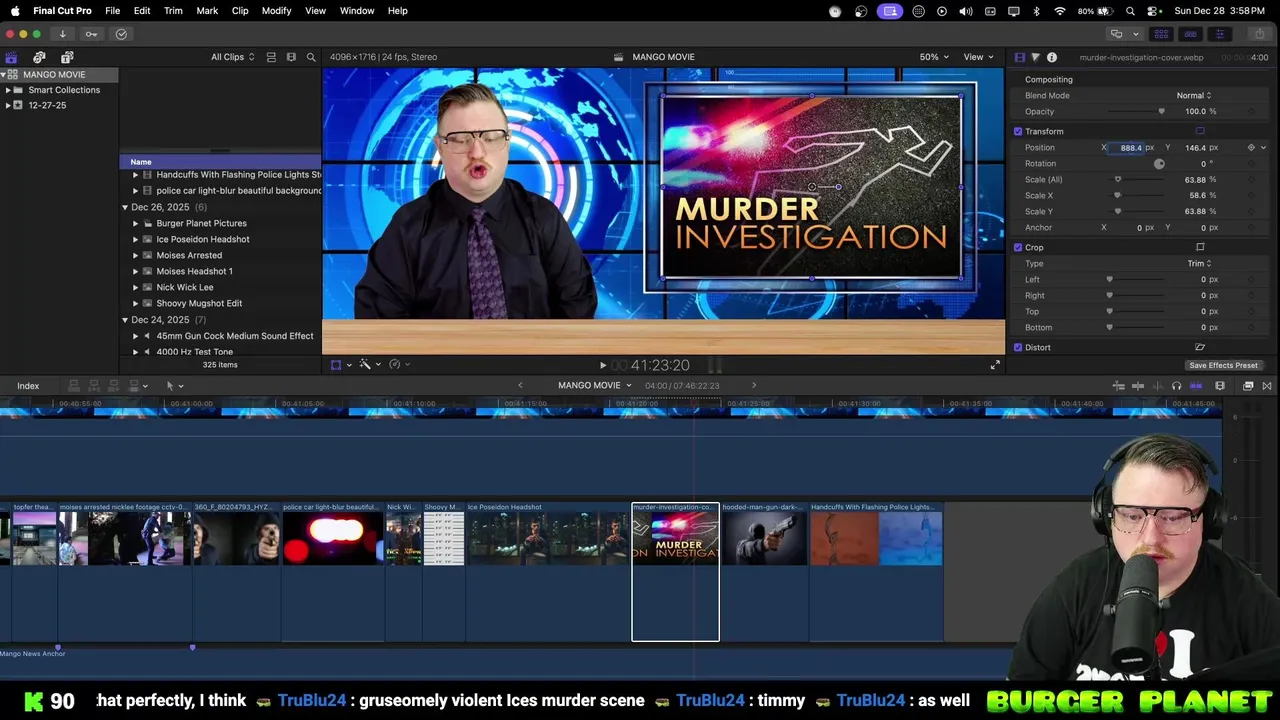Expand Smart Collections folder
The image size is (1280, 720).
(8, 90)
